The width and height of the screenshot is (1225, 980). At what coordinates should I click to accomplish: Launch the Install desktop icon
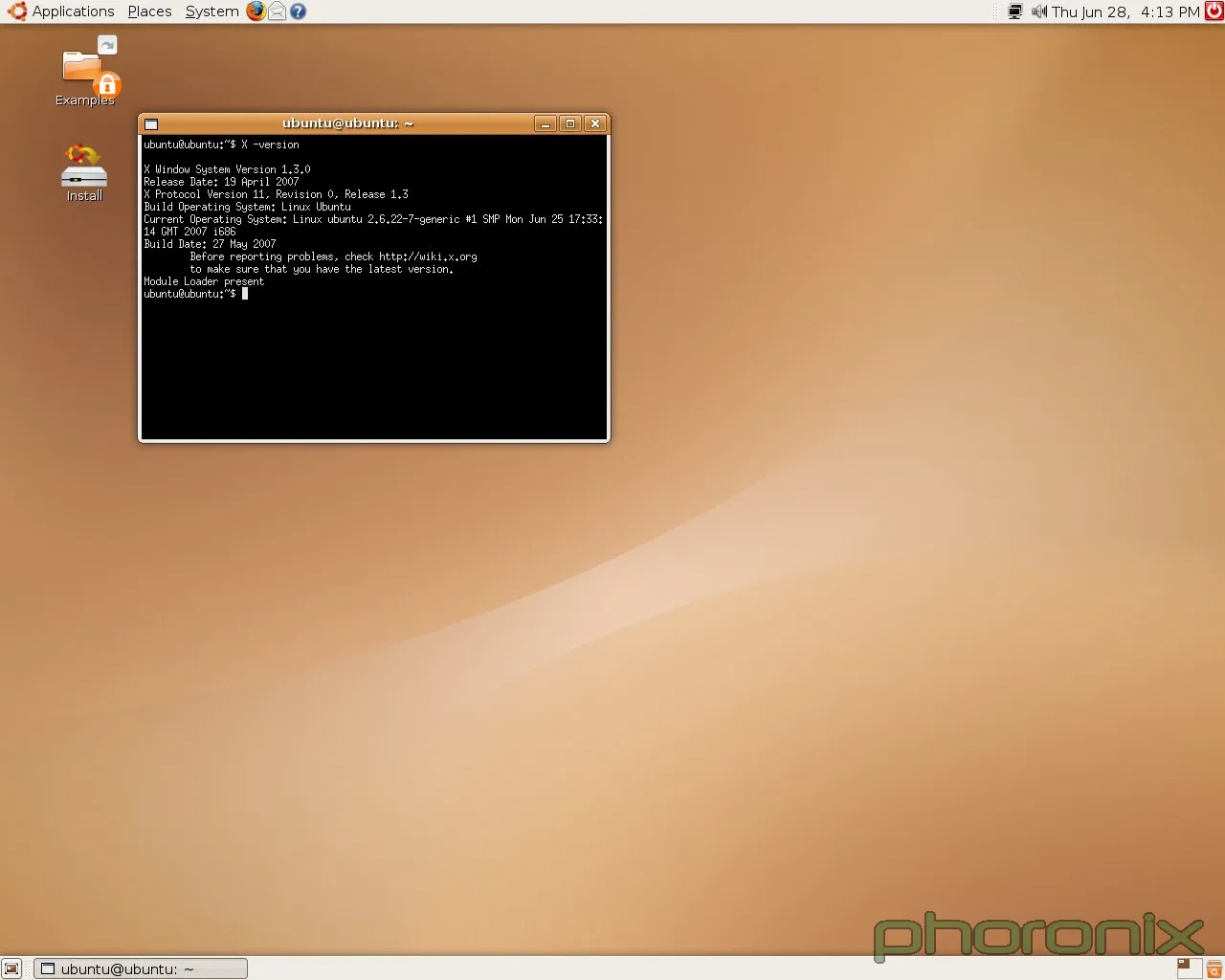[84, 173]
